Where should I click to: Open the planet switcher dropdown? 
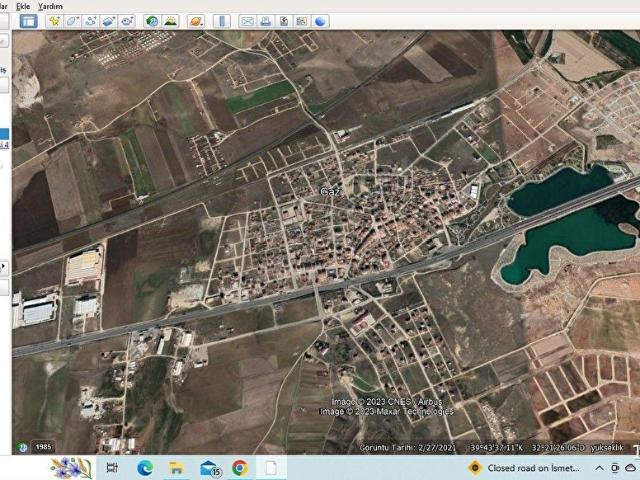[196, 21]
